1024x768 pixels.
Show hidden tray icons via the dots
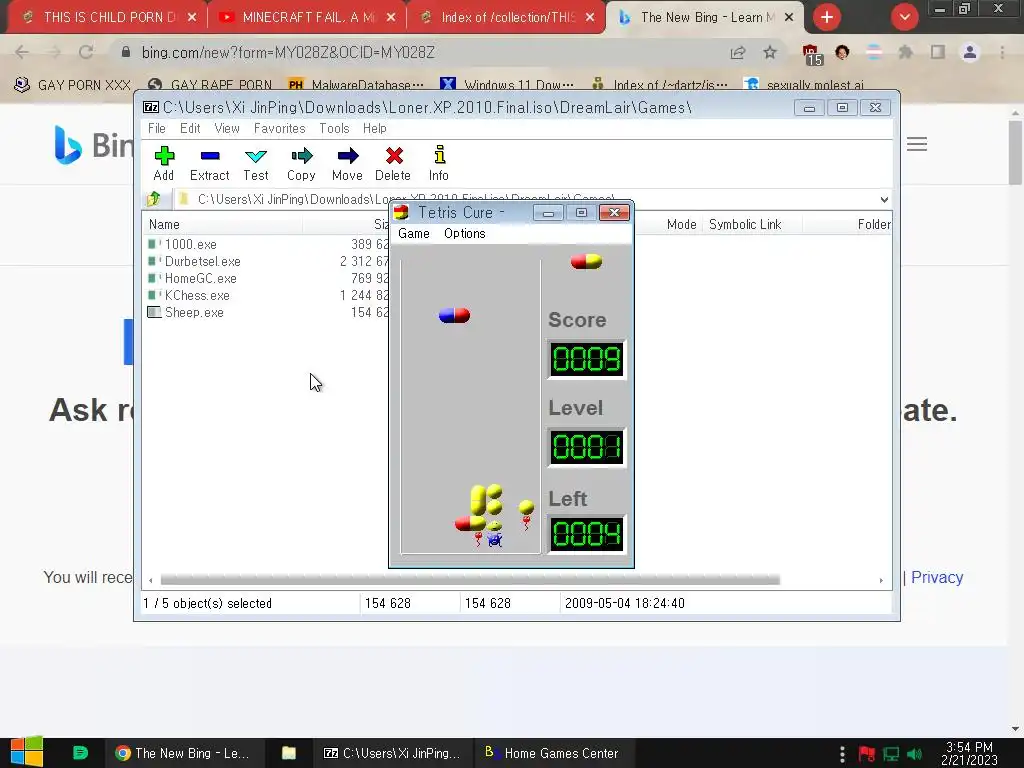coord(842,754)
